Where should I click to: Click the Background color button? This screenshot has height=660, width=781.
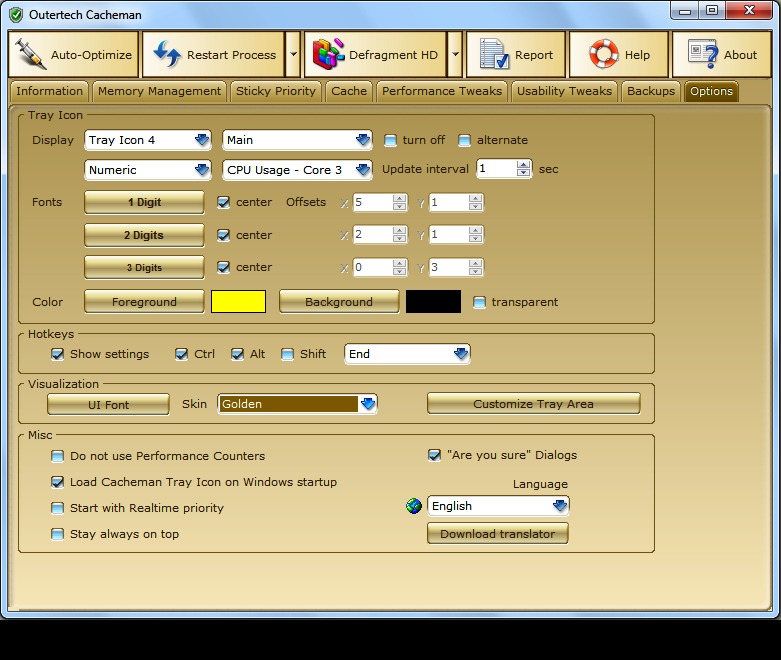coord(339,302)
